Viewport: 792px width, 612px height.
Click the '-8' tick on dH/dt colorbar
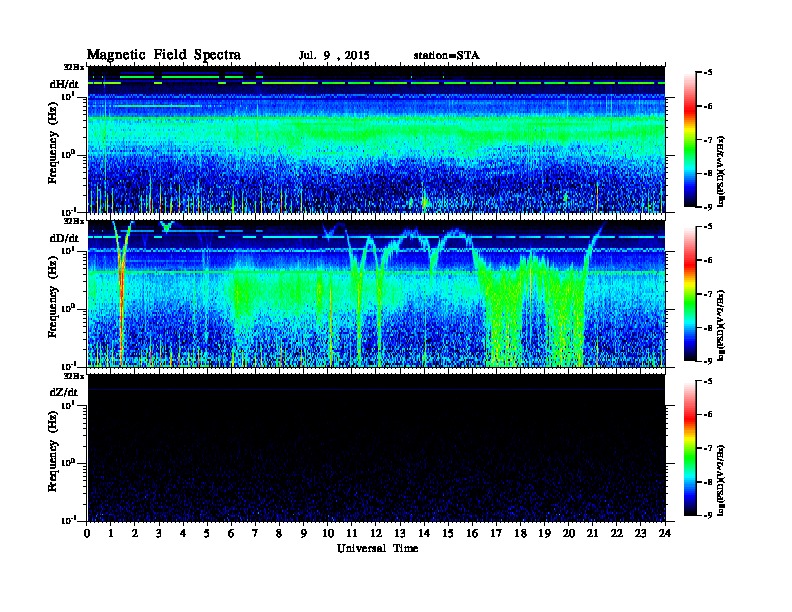[x=708, y=173]
